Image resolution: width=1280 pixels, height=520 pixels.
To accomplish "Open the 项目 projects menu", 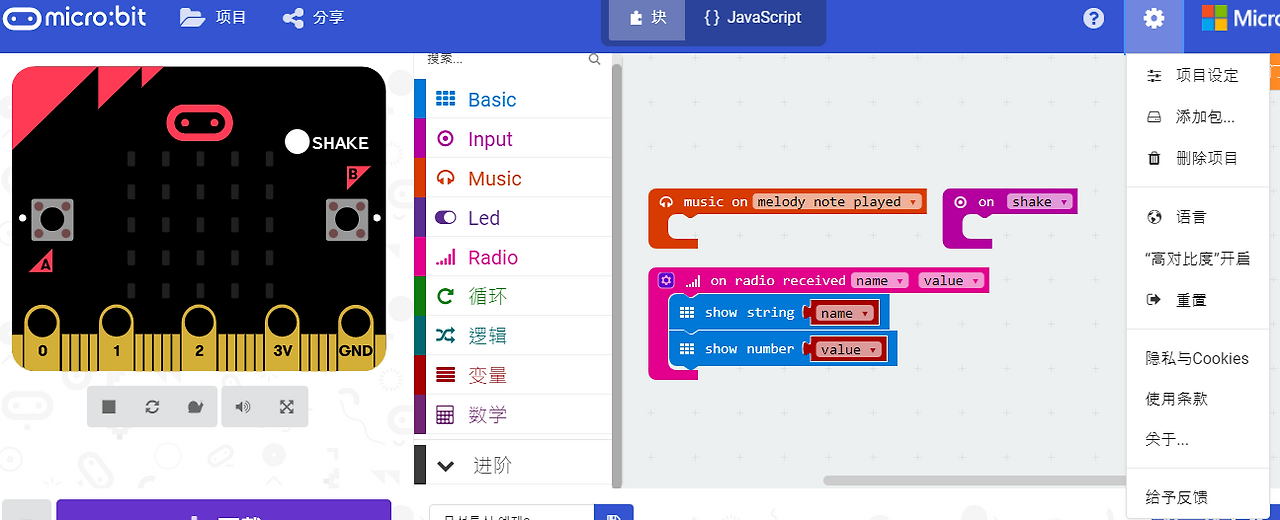I will coord(213,17).
